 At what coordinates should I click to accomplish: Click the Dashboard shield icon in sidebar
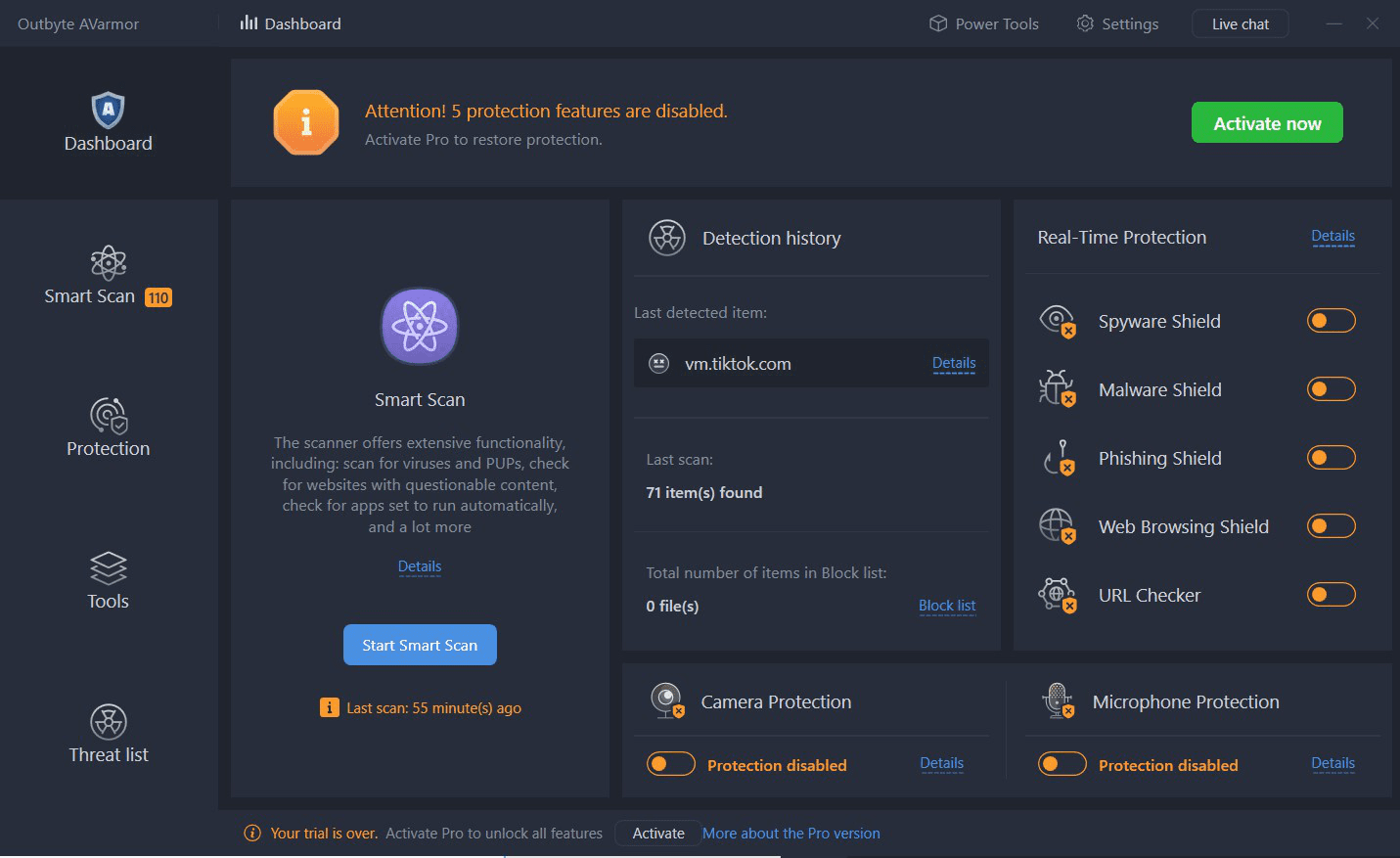(x=108, y=111)
